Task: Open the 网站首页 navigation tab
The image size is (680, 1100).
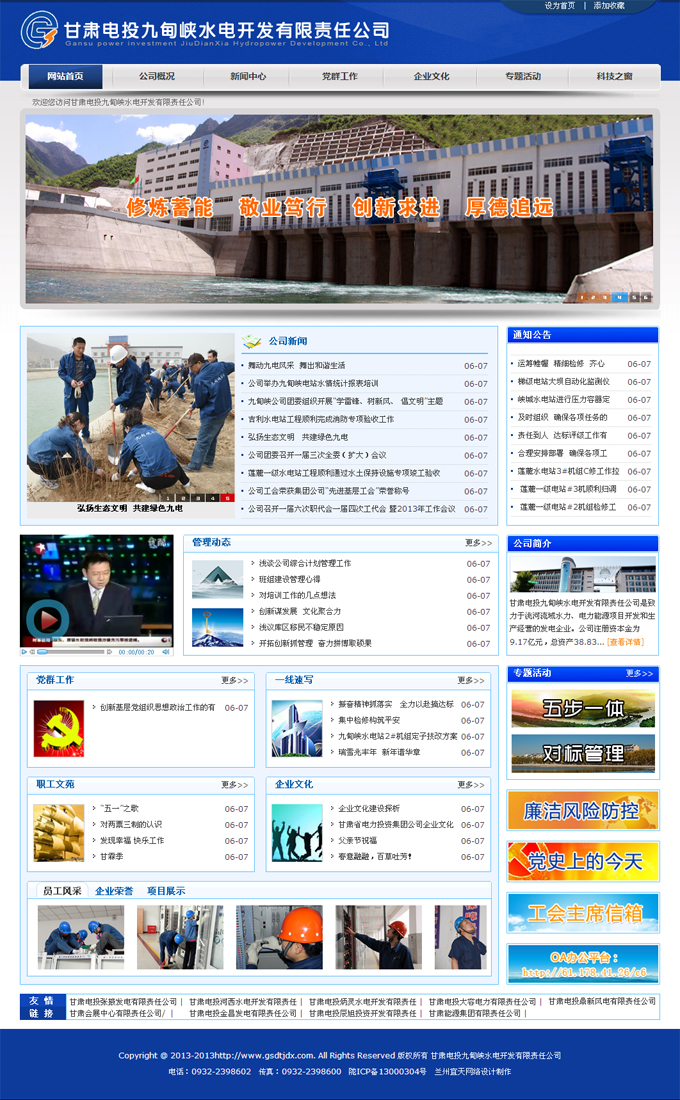Action: point(65,76)
